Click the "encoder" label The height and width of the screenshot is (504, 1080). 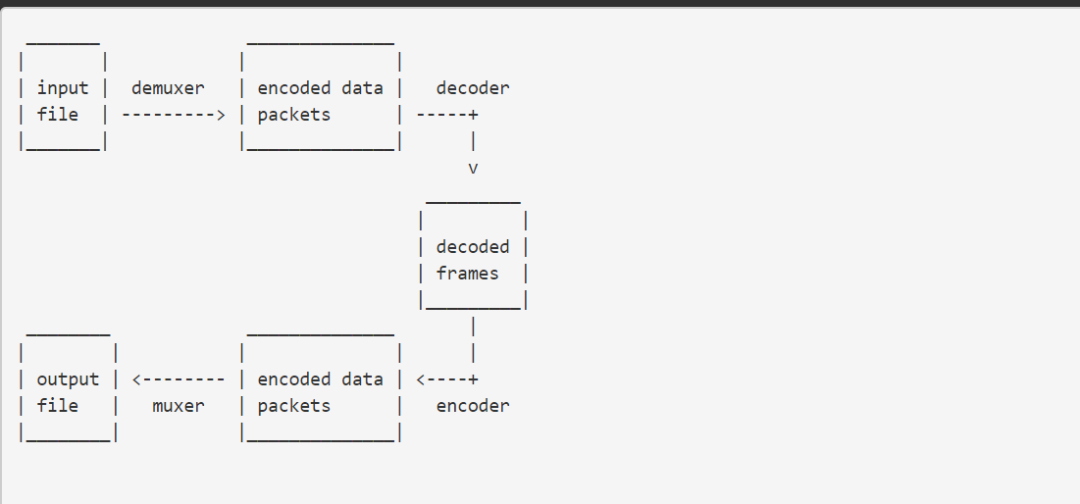tap(472, 405)
